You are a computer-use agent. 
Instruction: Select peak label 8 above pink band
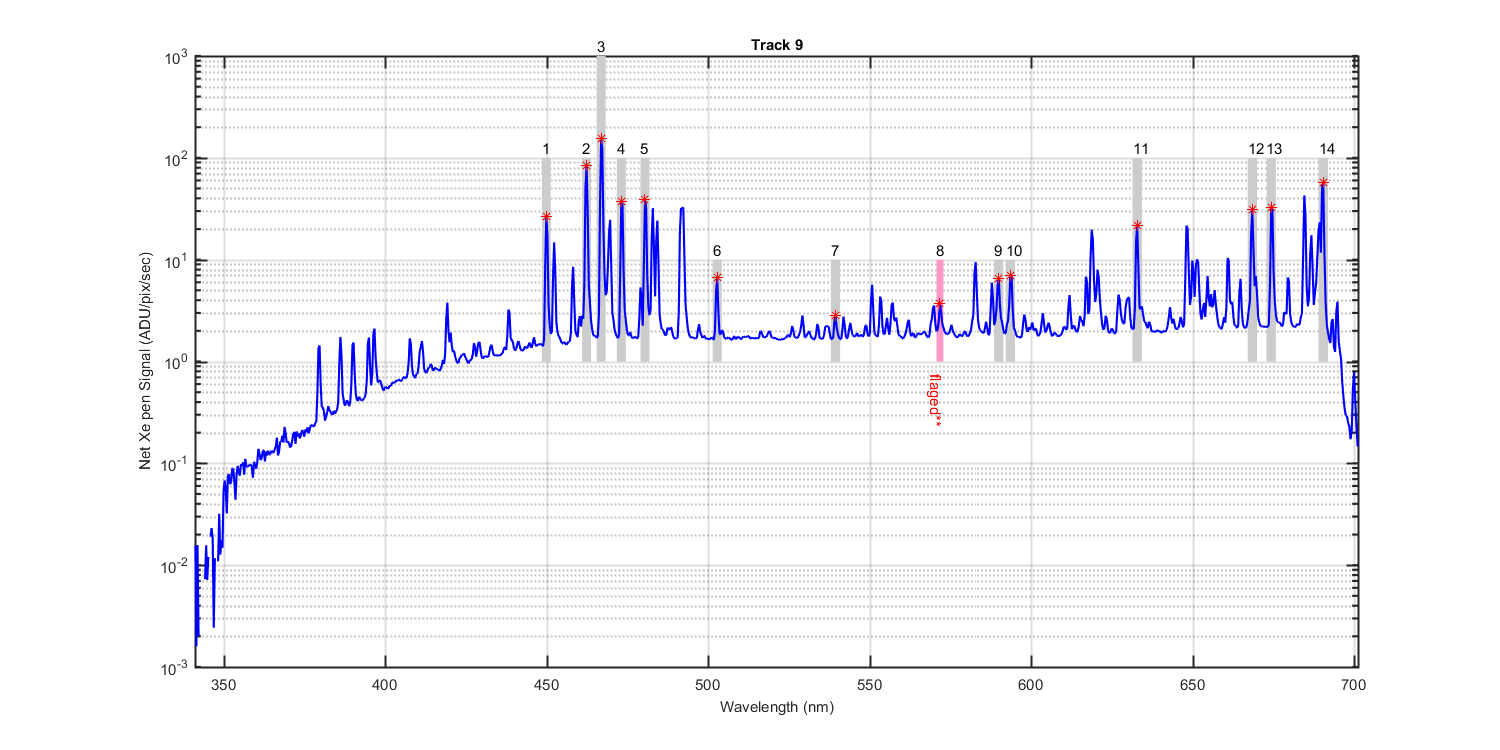940,250
